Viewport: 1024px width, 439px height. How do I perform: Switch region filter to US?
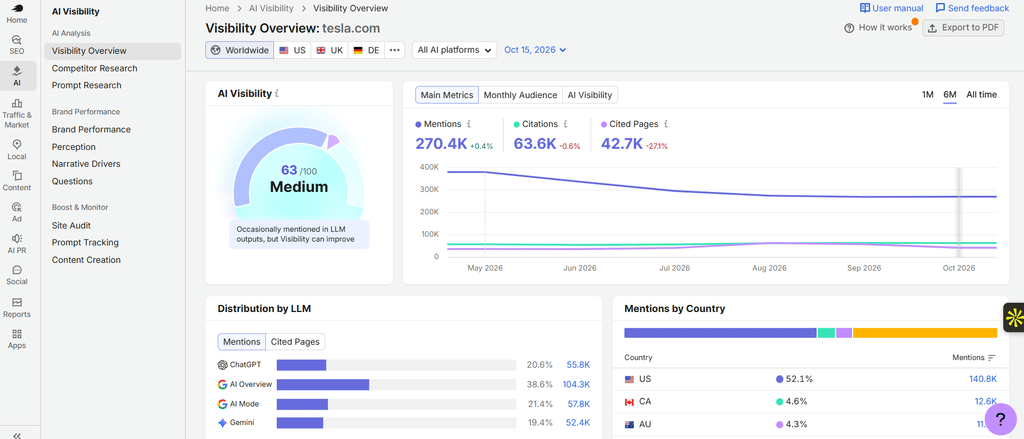click(x=293, y=50)
